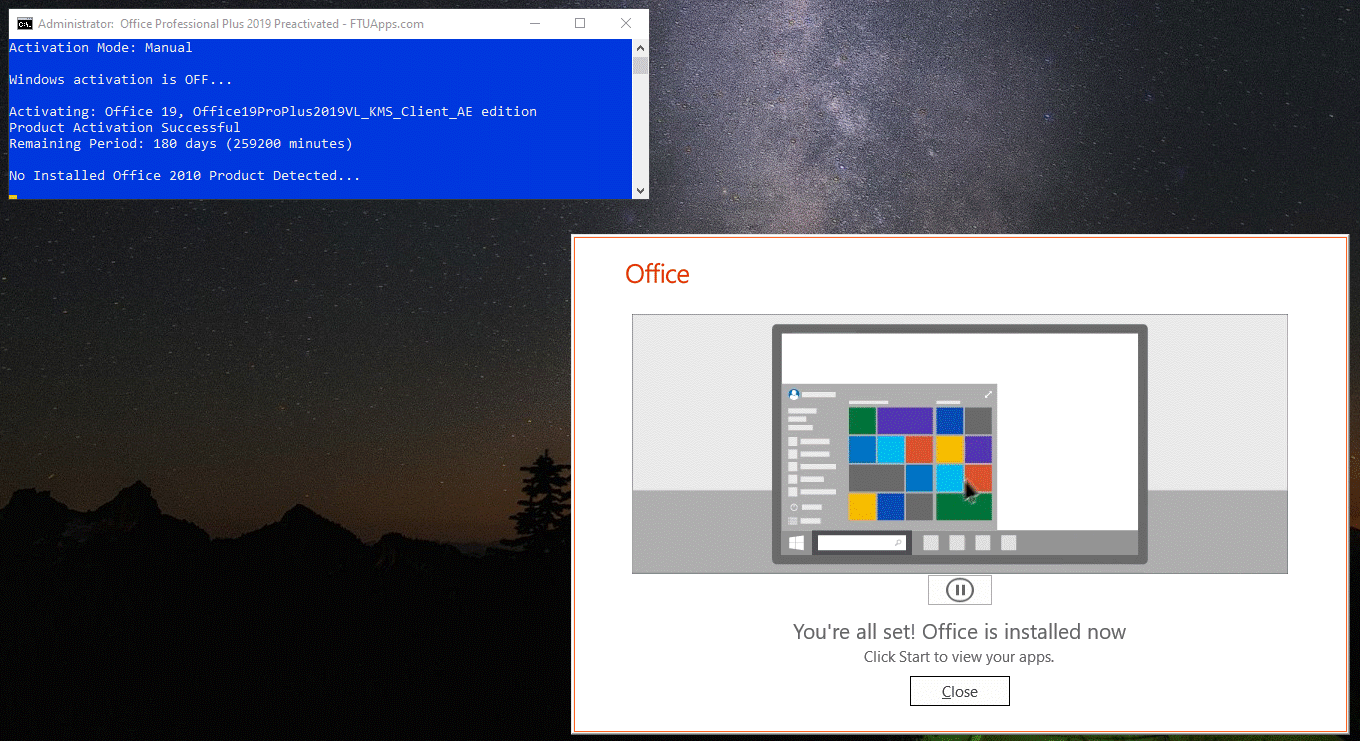Maximize the Administrator command prompt window

580,24
